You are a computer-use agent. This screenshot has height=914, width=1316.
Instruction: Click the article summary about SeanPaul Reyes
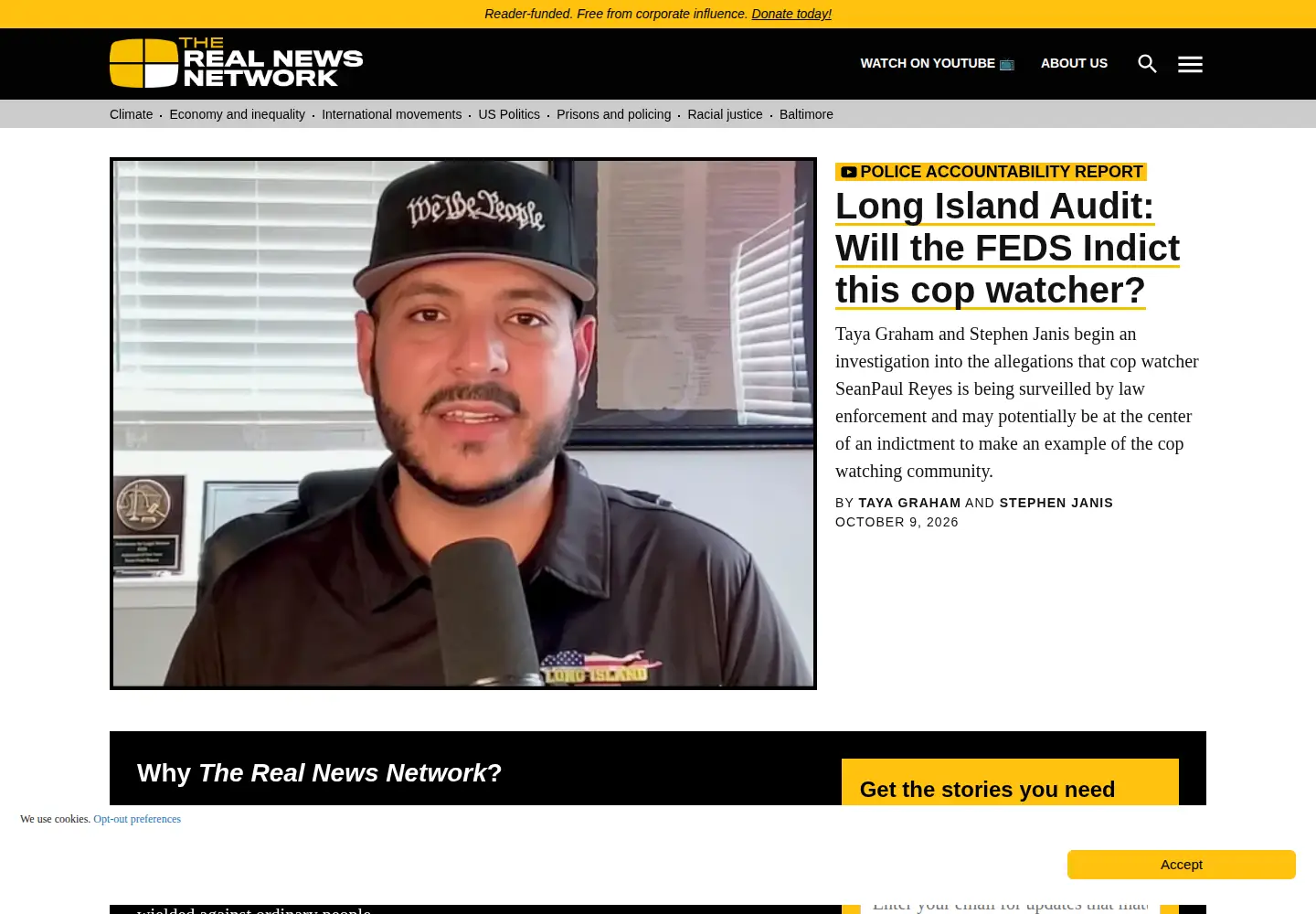pos(1017,402)
